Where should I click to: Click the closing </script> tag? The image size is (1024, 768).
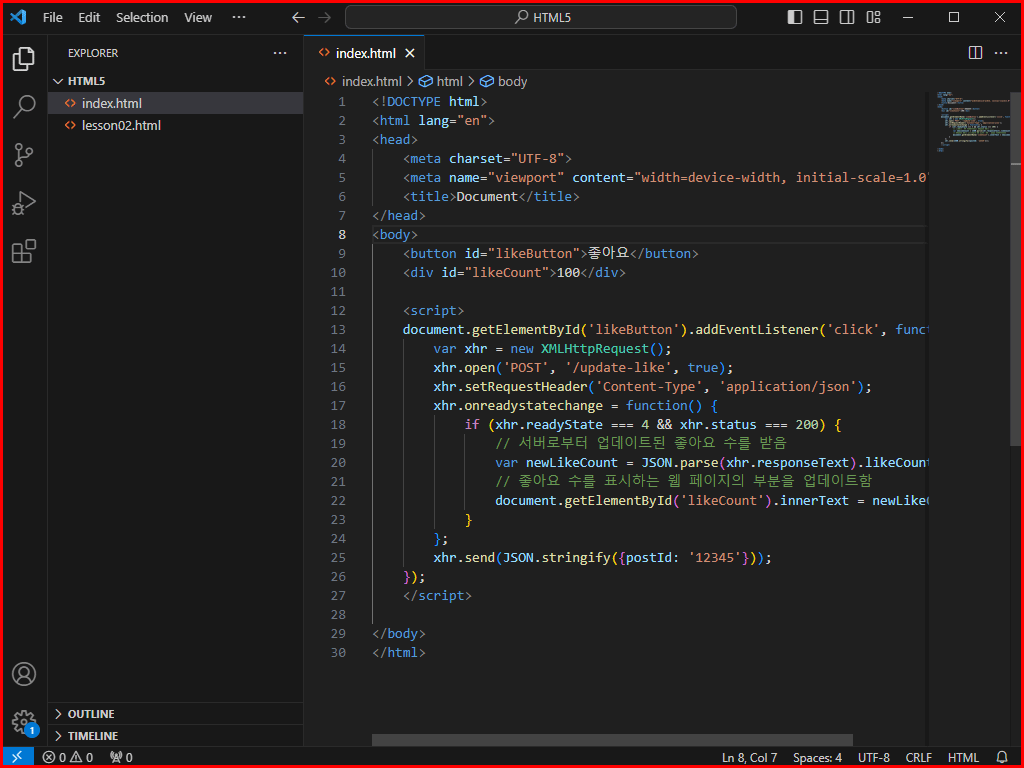pyautogui.click(x=437, y=596)
